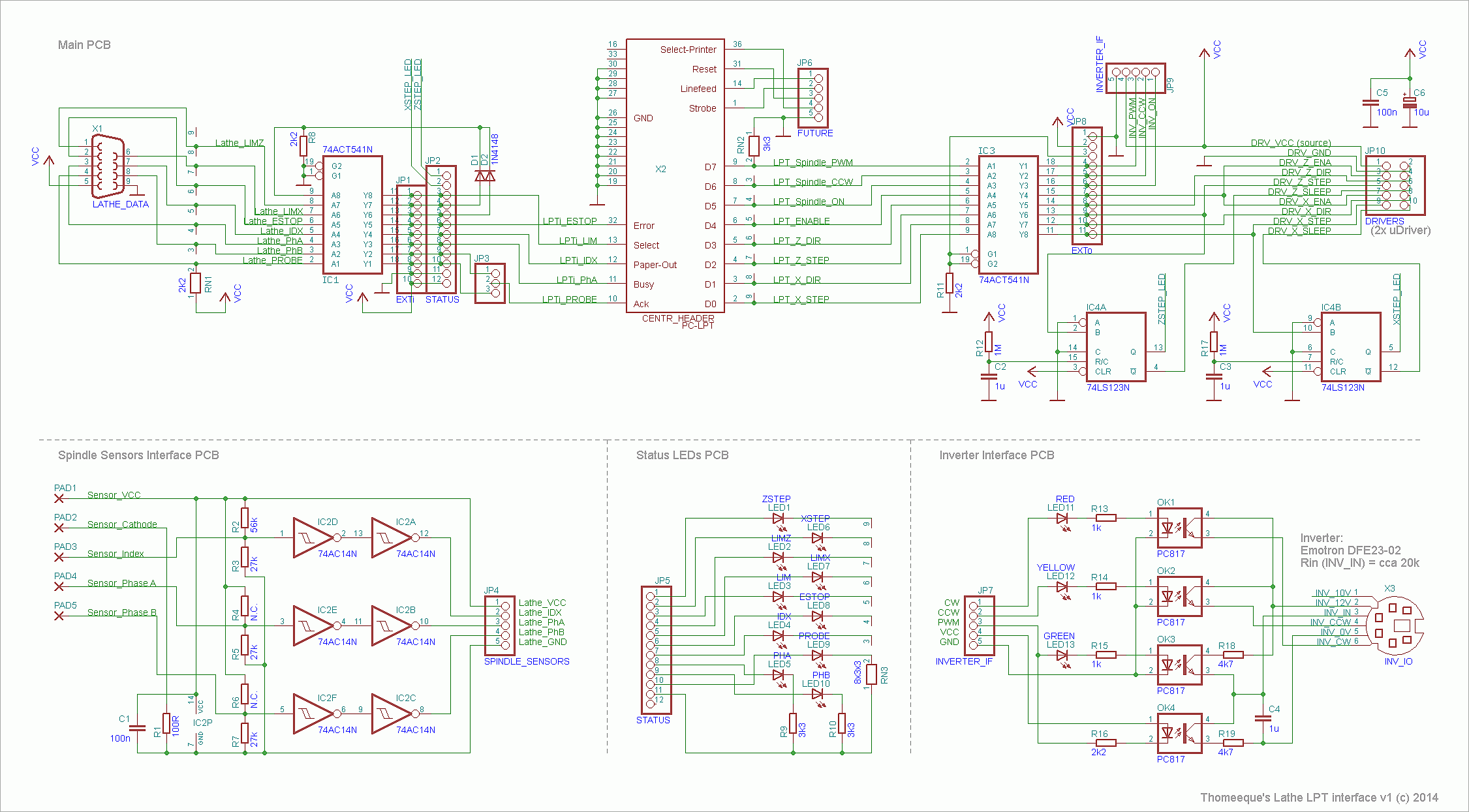Click the JP7 INVERTER_IF header

pos(980,626)
